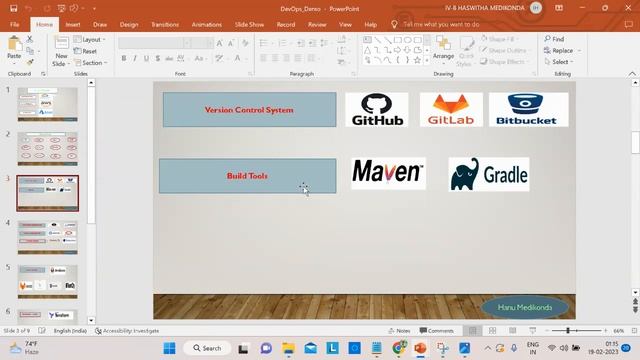Start presentation from beginning icon in title bar
The image size is (640, 360).
pyautogui.click(x=61, y=8)
